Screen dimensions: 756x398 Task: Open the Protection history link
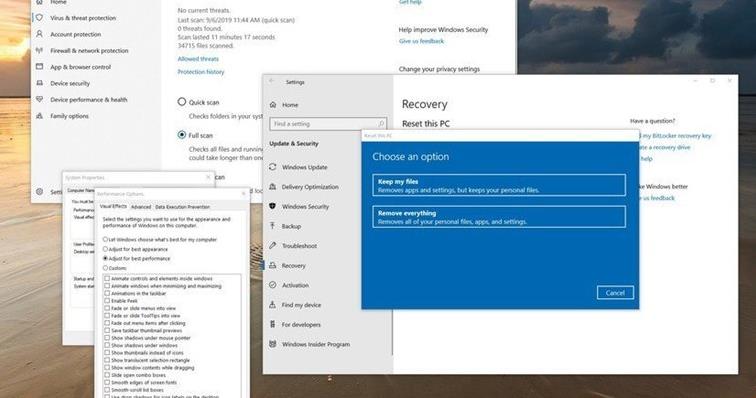click(x=201, y=72)
